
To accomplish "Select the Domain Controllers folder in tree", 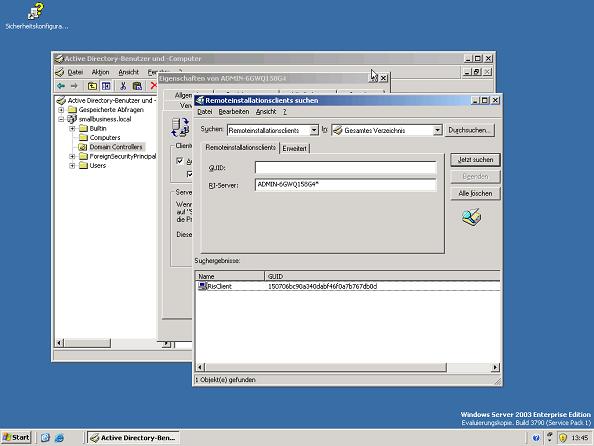I will pyautogui.click(x=116, y=147).
